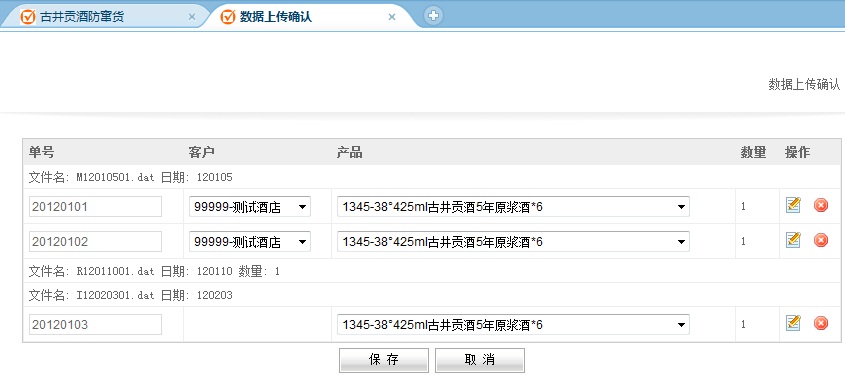
Task: Focus the order number field 20120102
Action: pos(95,242)
